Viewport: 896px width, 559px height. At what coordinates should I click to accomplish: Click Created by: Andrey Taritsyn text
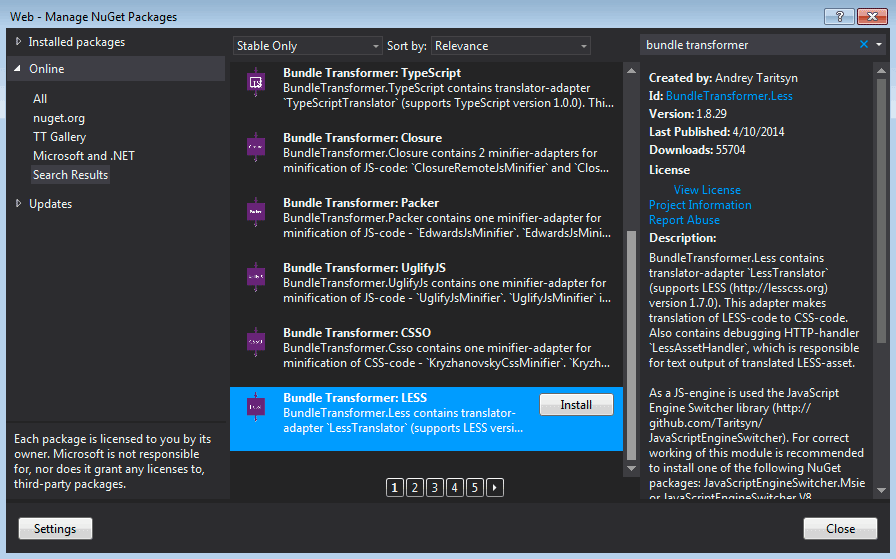coord(723,78)
